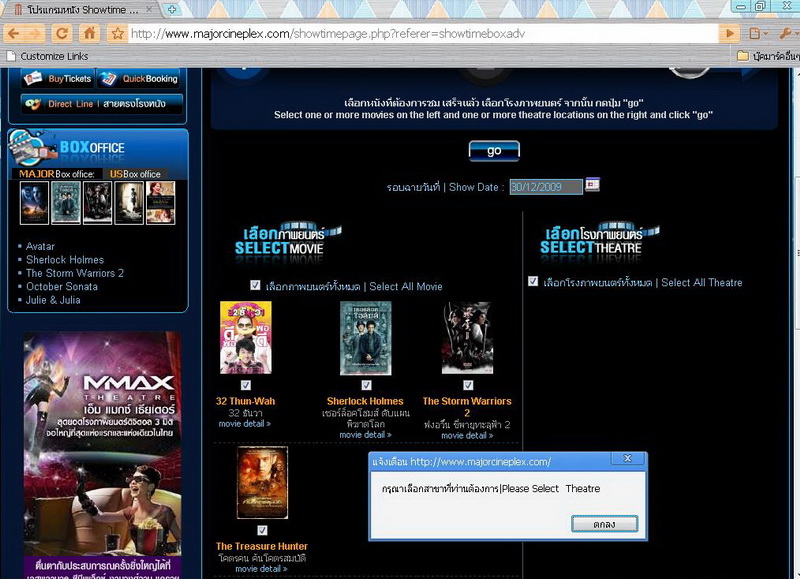
Task: Open the orange Sherlock Holmes title link
Action: (365, 401)
